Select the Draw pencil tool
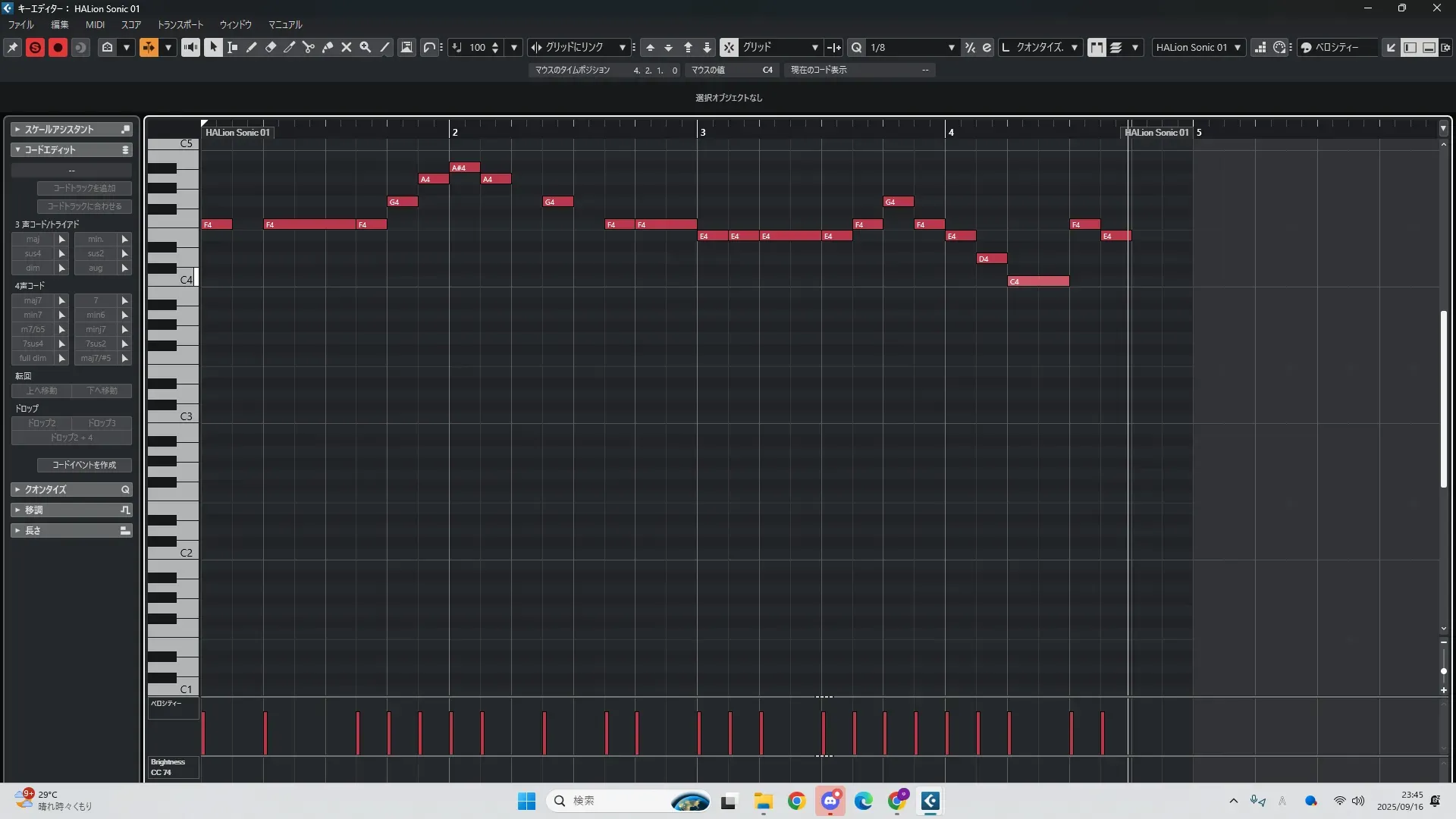Viewport: 1456px width, 819px height. point(252,47)
